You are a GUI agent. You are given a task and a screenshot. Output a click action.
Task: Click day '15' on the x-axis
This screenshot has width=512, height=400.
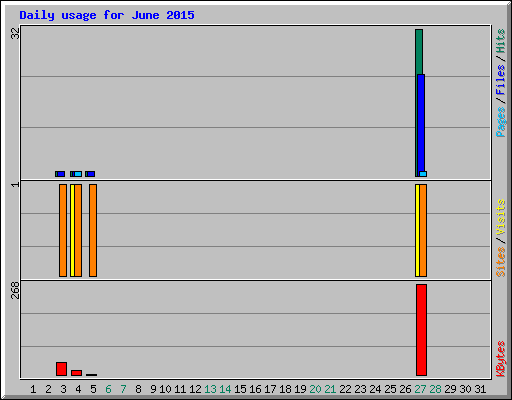[240, 389]
